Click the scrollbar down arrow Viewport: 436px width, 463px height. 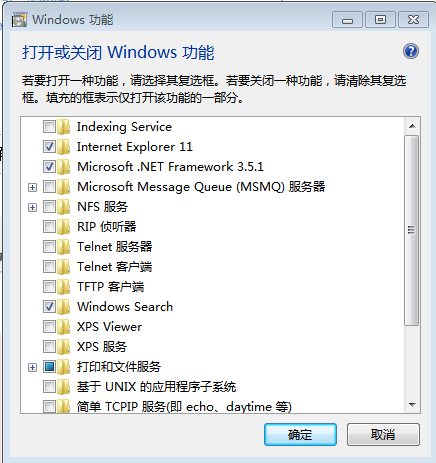(x=412, y=405)
